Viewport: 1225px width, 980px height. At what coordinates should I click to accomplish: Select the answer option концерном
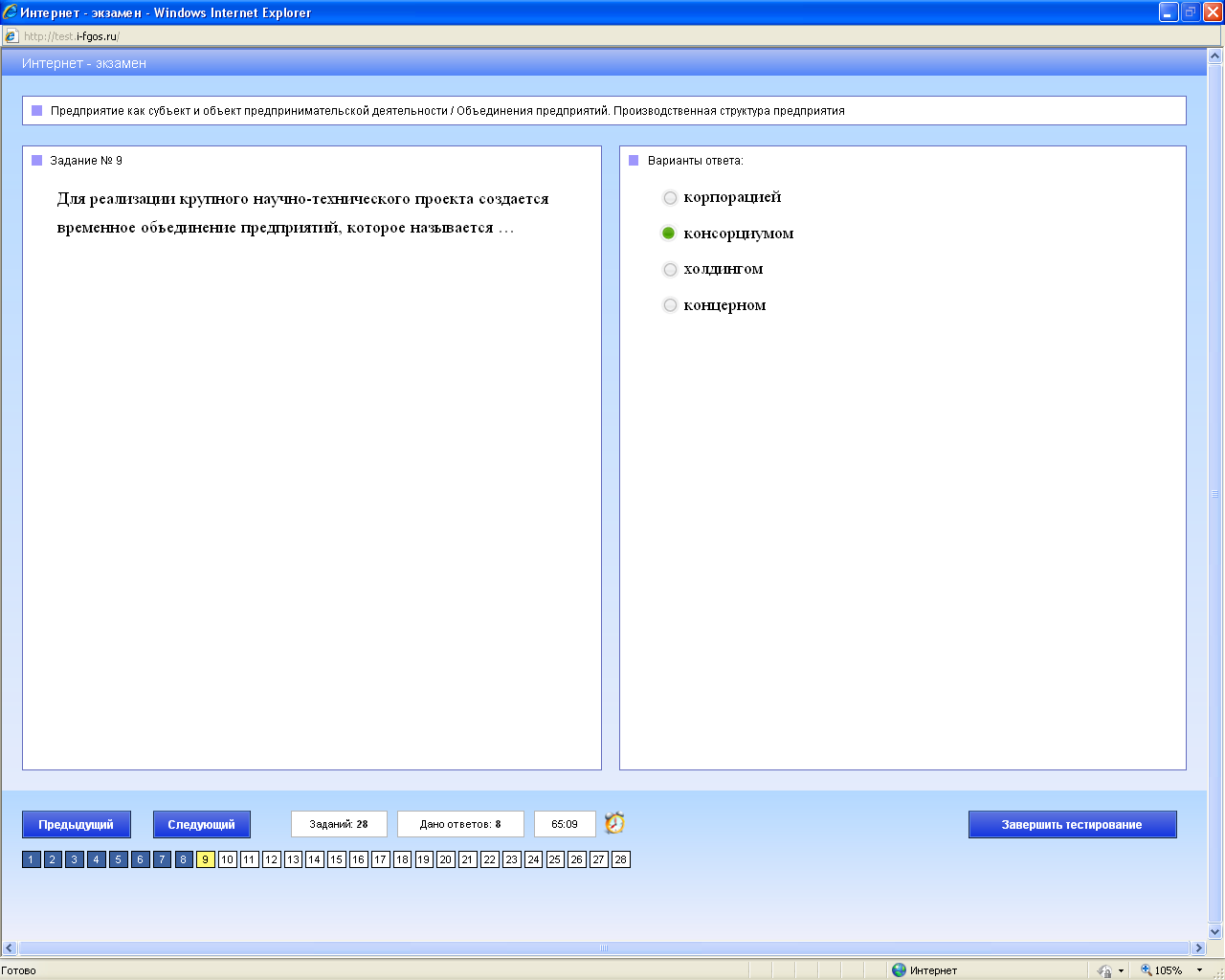[x=670, y=305]
